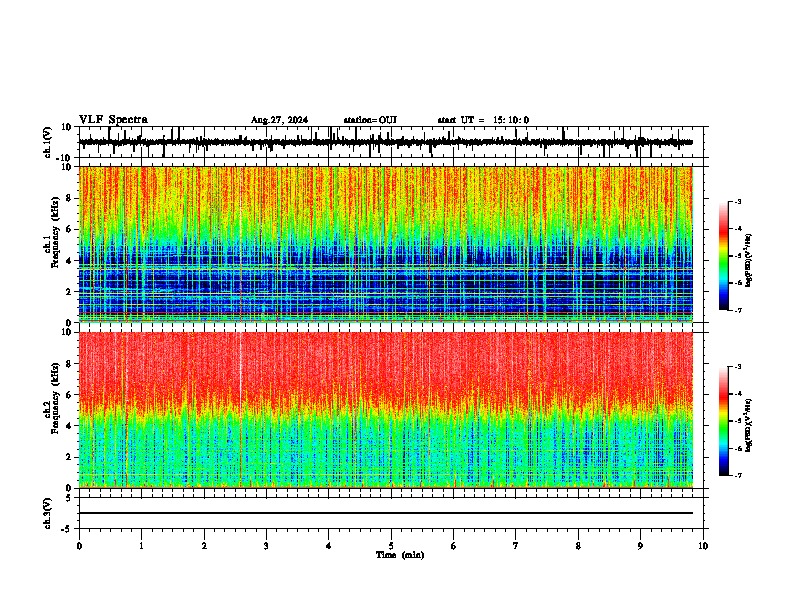This screenshot has height=612, width=792.
Task: Click the "VLF Spectra" plot title
Action: (113, 119)
